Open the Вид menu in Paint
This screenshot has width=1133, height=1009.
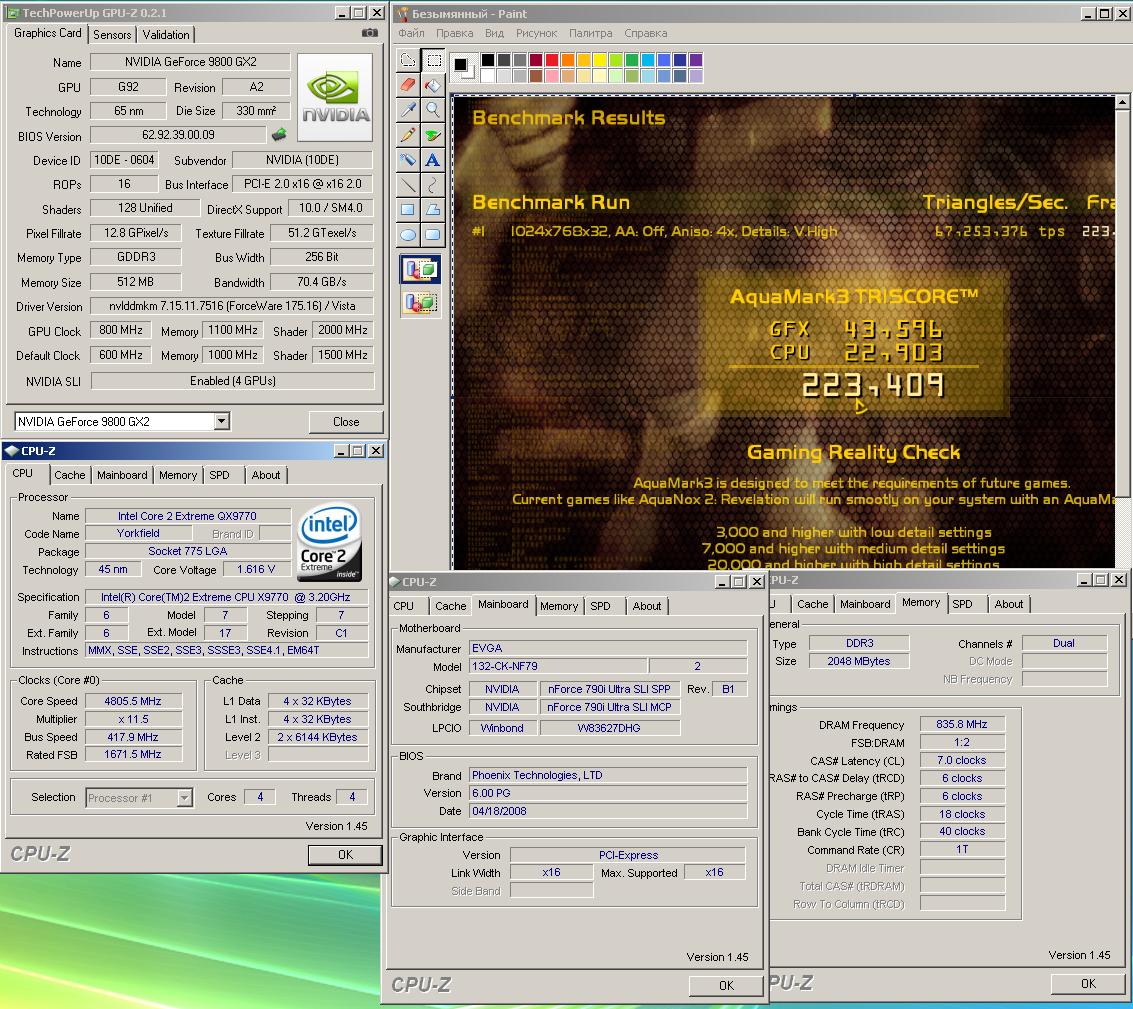(494, 33)
